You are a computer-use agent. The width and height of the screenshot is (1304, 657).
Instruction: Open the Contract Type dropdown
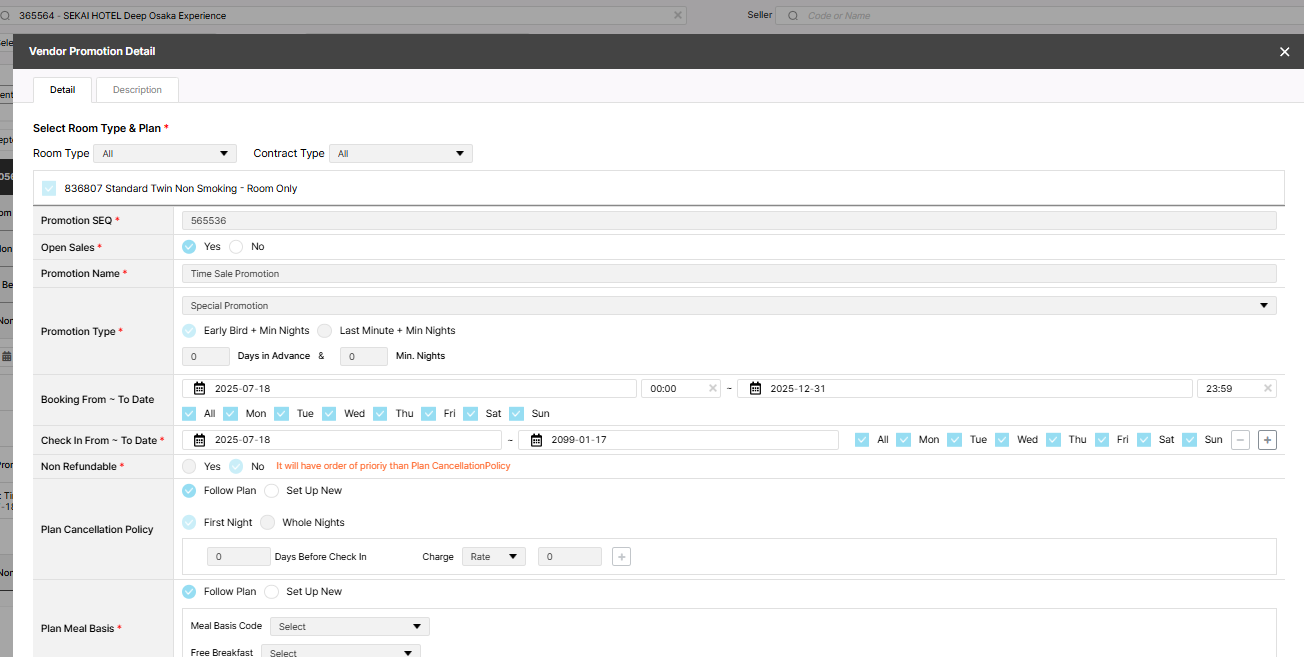400,154
